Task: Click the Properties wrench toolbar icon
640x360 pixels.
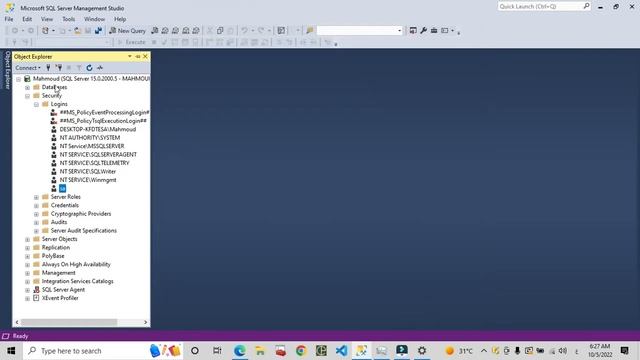Action: pyautogui.click(x=424, y=31)
